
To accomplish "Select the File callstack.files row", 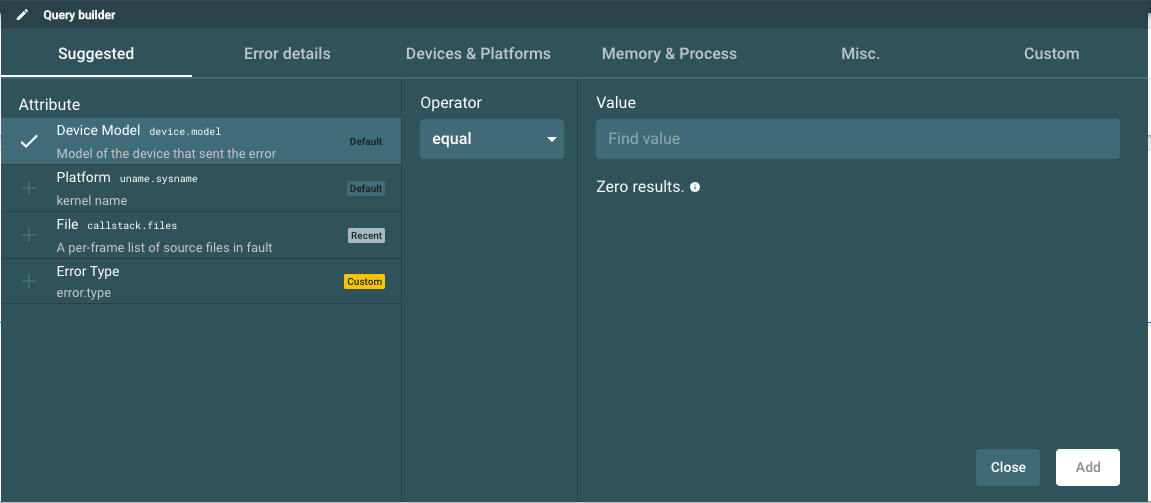I will tap(201, 235).
